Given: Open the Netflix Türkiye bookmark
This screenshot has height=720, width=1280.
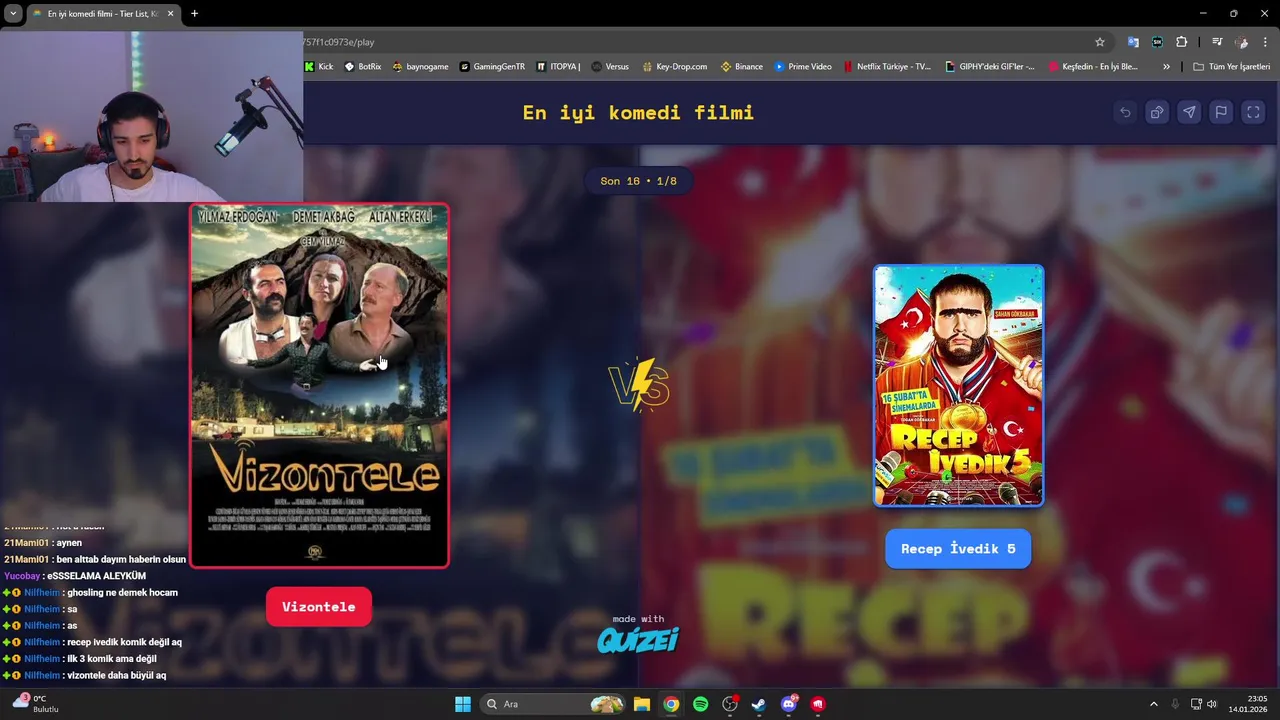Looking at the screenshot, I should pos(887,67).
